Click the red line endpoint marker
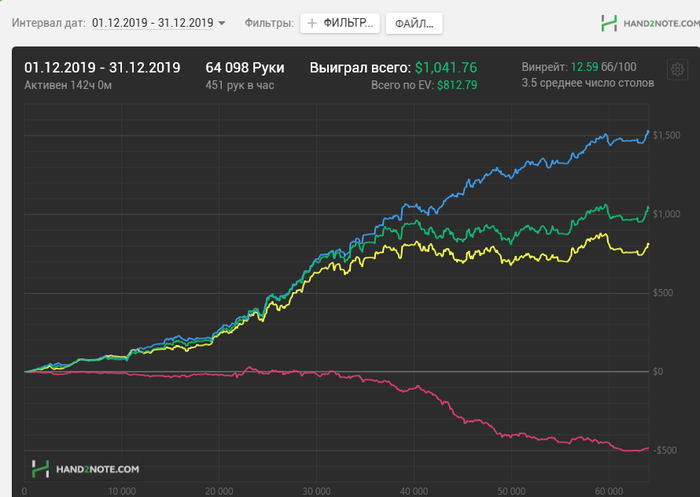This screenshot has height=497, width=700. (x=648, y=448)
